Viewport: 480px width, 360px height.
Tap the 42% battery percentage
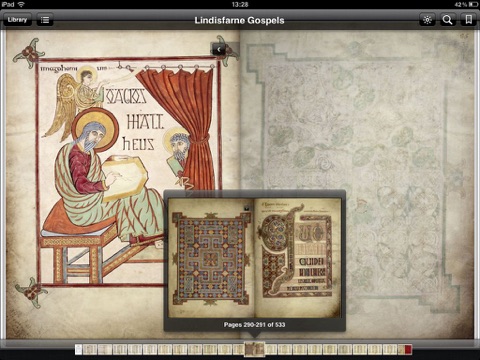[461, 4]
